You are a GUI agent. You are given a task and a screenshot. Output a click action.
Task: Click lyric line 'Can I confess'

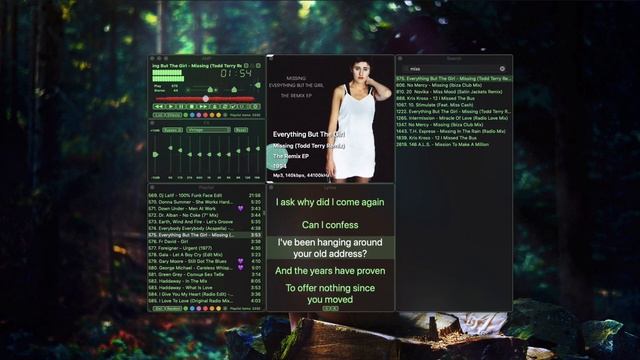[x=330, y=225]
